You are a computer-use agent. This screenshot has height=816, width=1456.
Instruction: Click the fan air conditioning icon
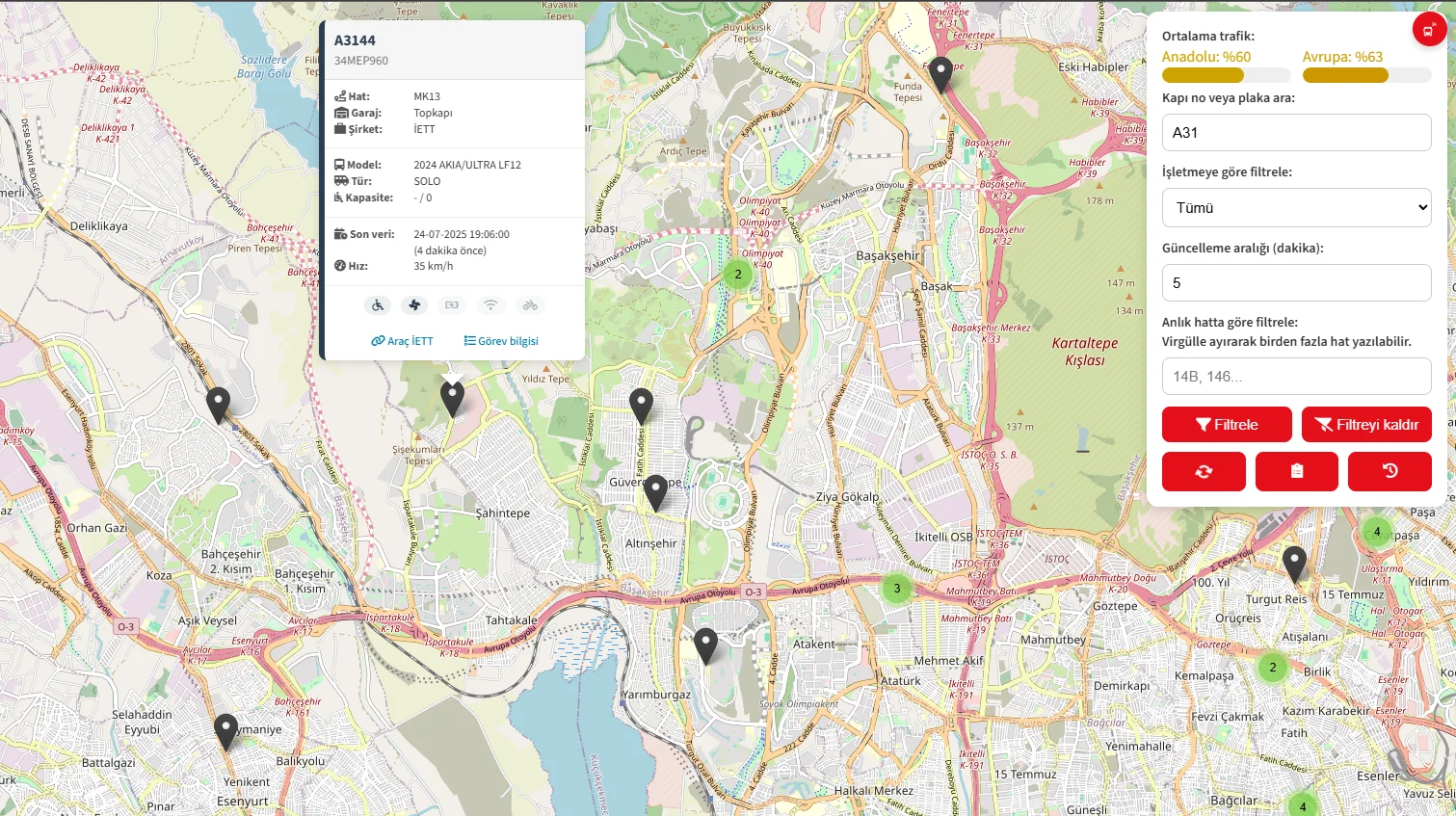(x=414, y=305)
